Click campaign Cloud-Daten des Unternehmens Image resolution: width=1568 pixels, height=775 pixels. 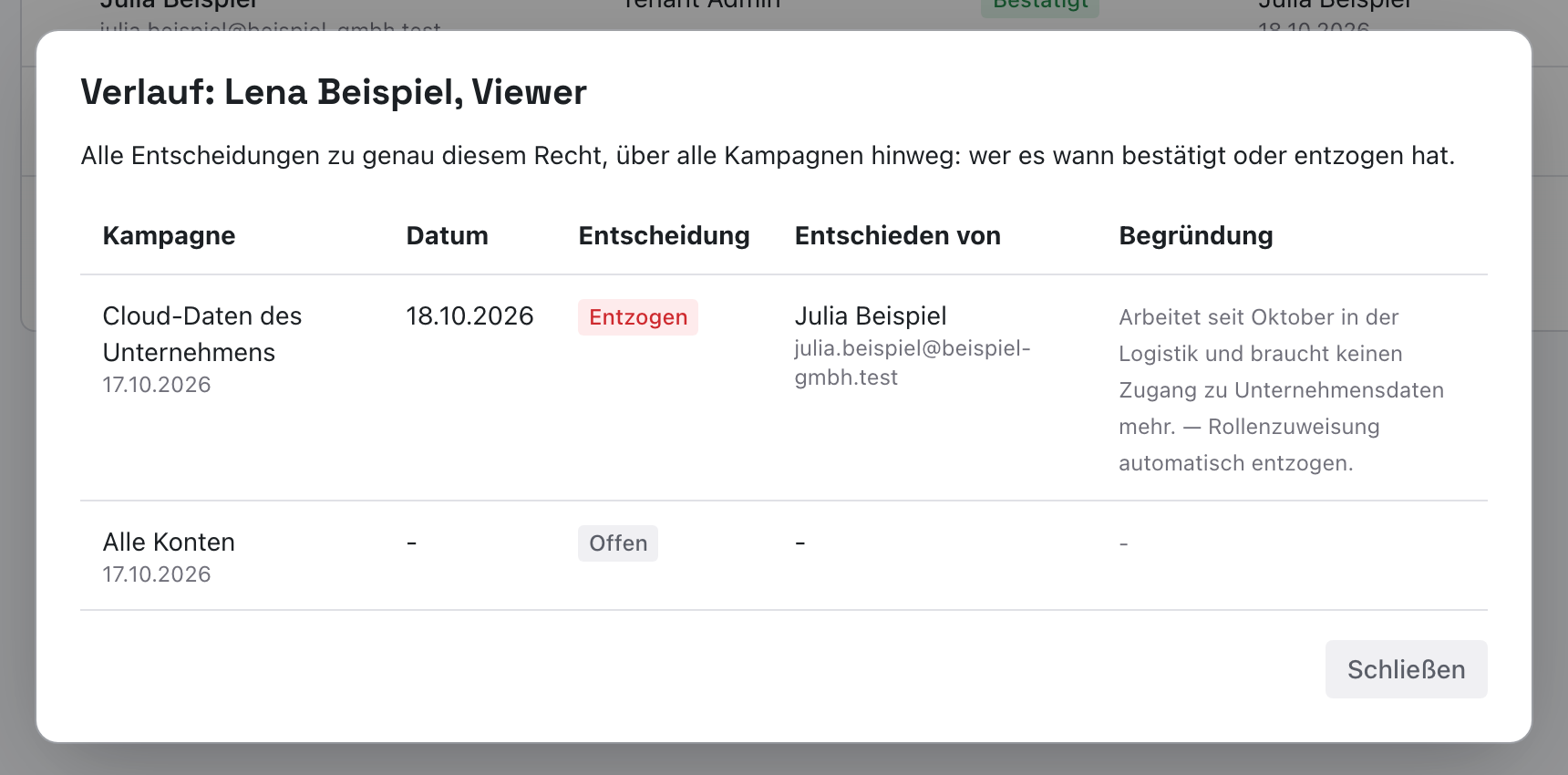click(202, 334)
